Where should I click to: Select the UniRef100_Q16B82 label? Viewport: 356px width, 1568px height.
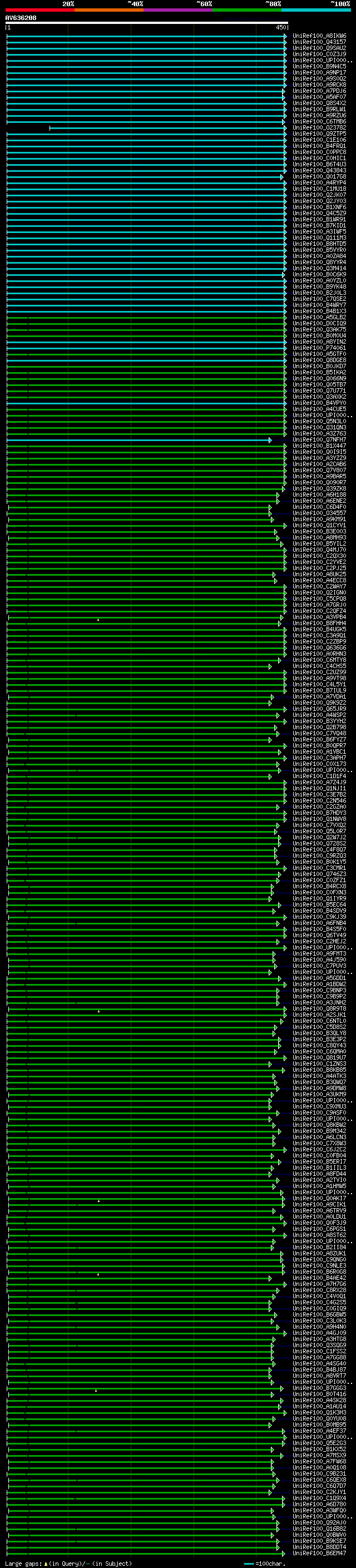pos(319,1529)
